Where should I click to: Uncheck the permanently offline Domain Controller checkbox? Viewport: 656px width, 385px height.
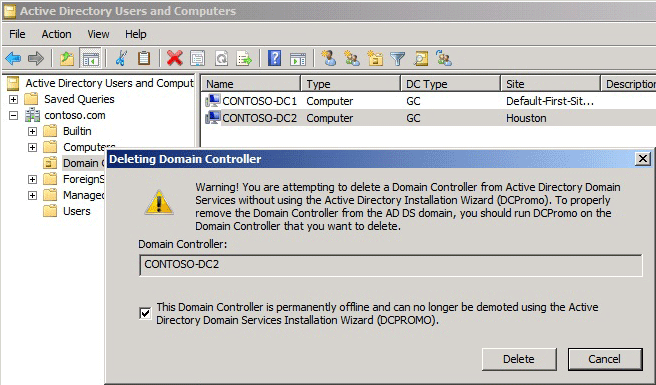click(145, 313)
